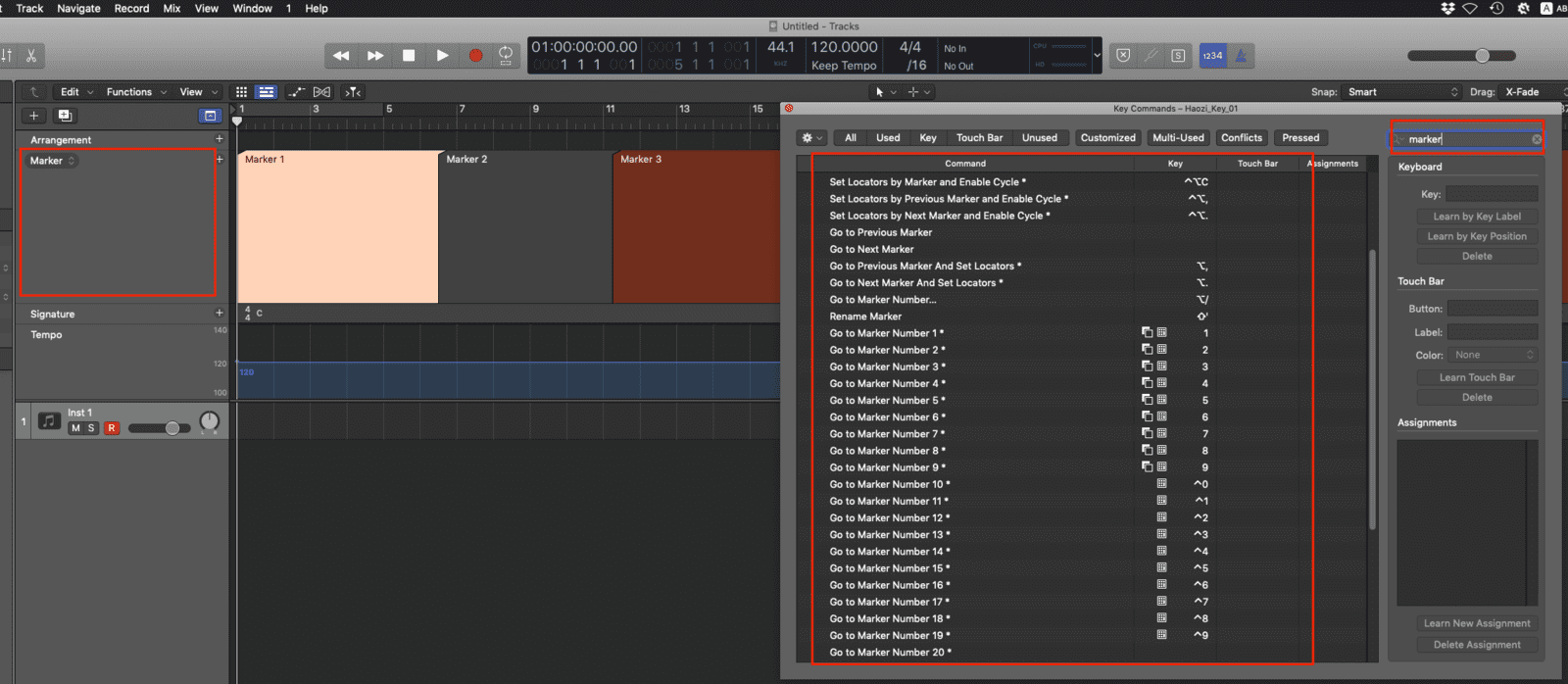Open the Functions menu in the tracks area
Image resolution: width=1568 pixels, height=684 pixels.
pyautogui.click(x=136, y=92)
